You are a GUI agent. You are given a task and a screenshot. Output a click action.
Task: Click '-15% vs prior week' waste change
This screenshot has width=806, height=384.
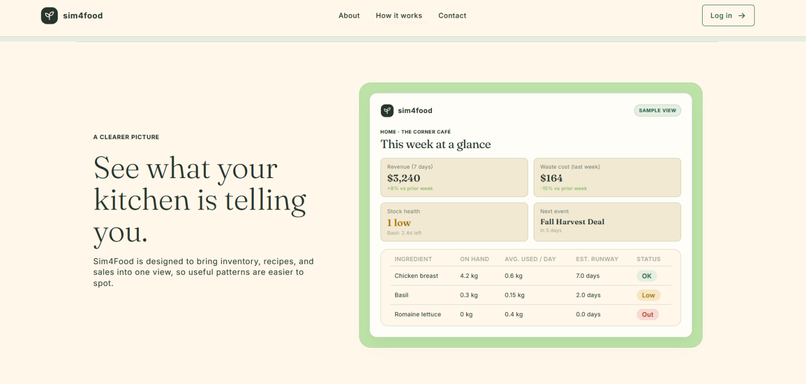563,189
